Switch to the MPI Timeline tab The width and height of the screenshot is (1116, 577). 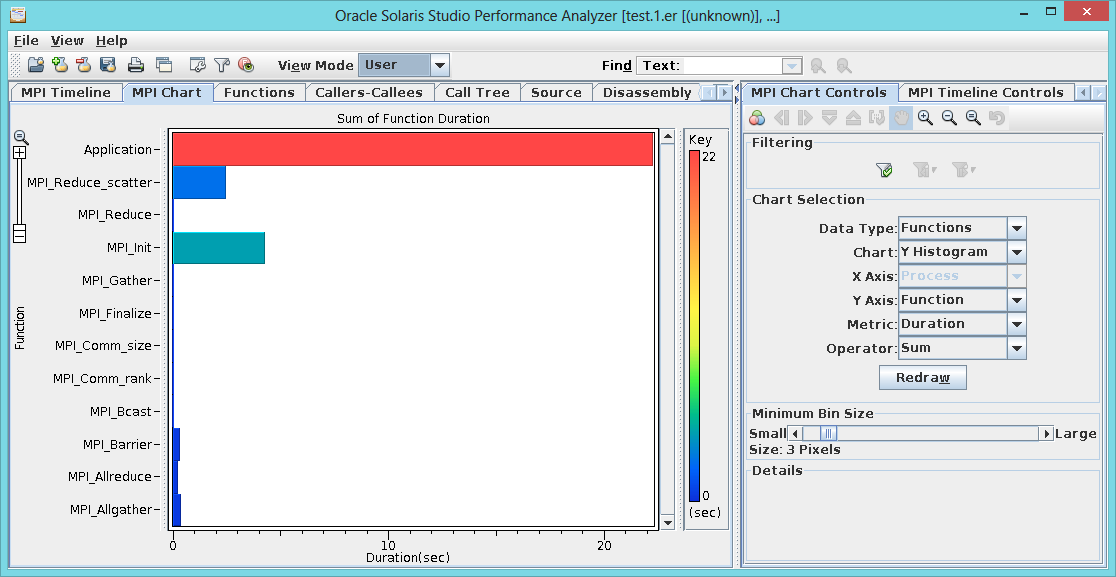pyautogui.click(x=65, y=92)
